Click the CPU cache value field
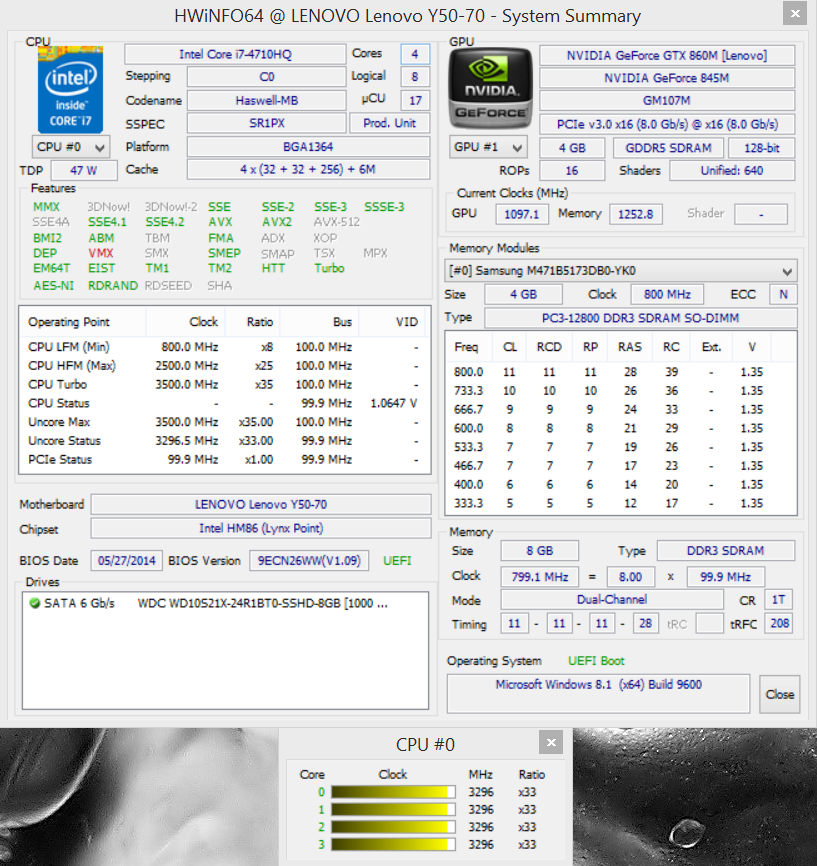 308,170
